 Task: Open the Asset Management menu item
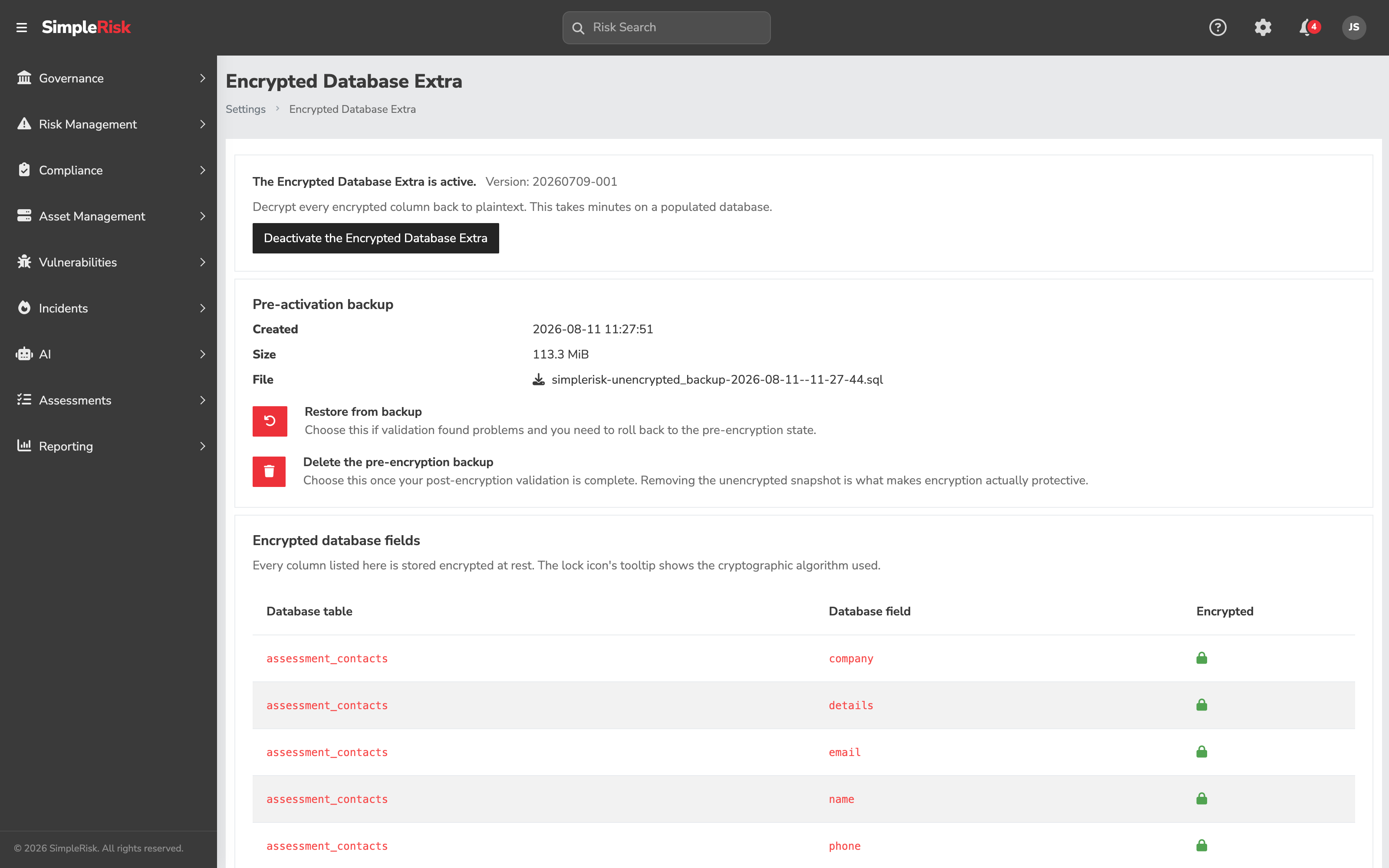[x=109, y=216]
